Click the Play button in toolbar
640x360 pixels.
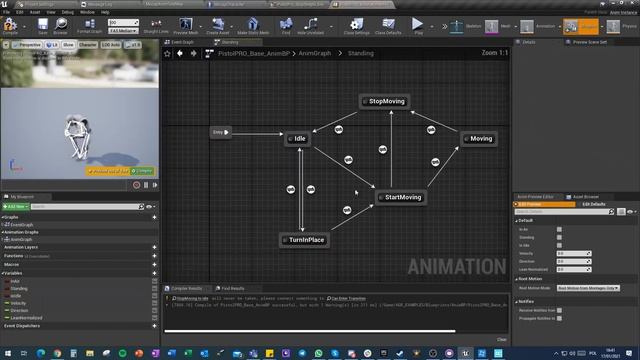[417, 25]
